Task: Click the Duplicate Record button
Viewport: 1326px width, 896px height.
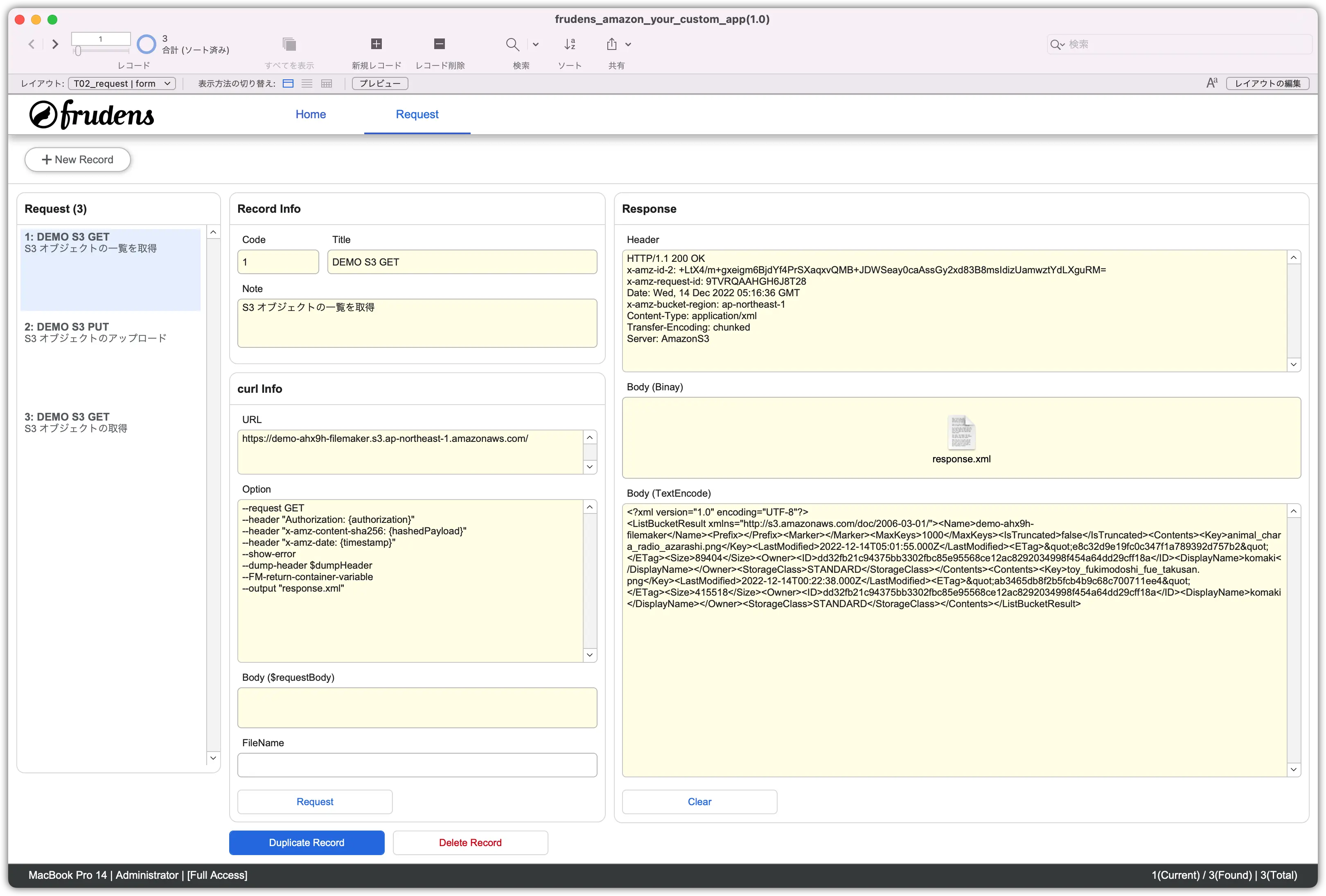Action: (x=307, y=842)
